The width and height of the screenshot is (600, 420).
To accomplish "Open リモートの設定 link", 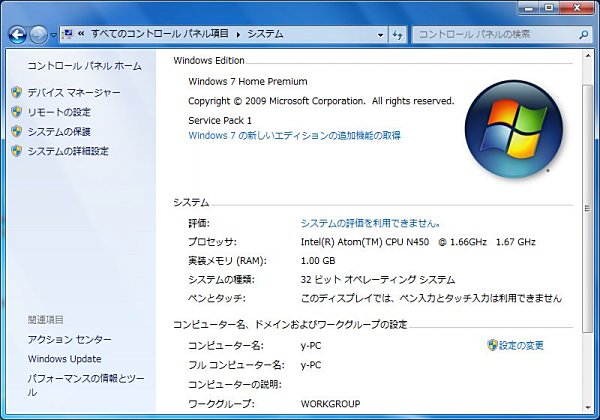I will pyautogui.click(x=59, y=112).
